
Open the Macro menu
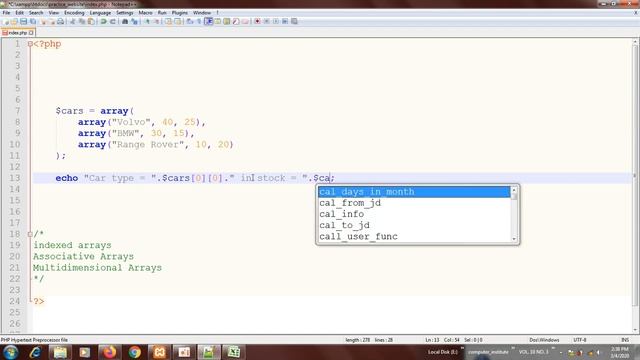coord(145,13)
